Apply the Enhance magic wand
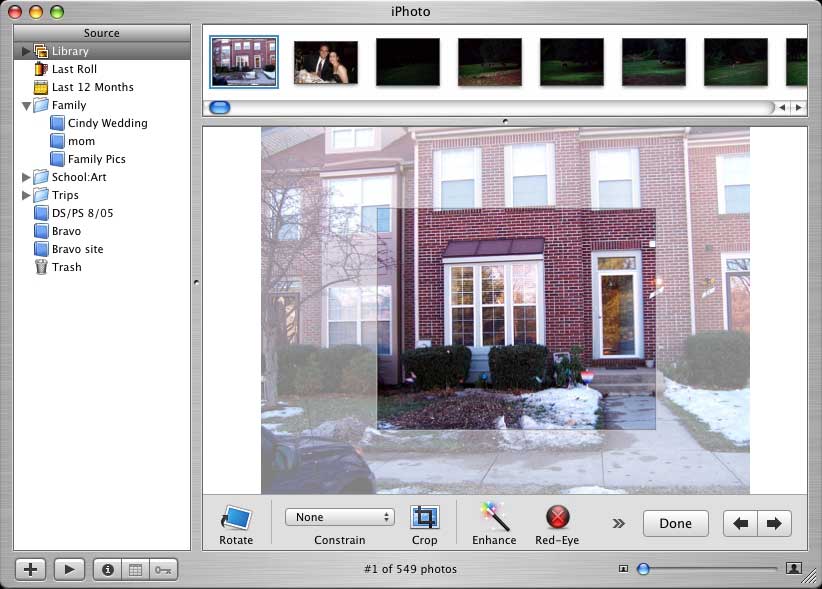Viewport: 822px width, 589px height. [x=494, y=517]
